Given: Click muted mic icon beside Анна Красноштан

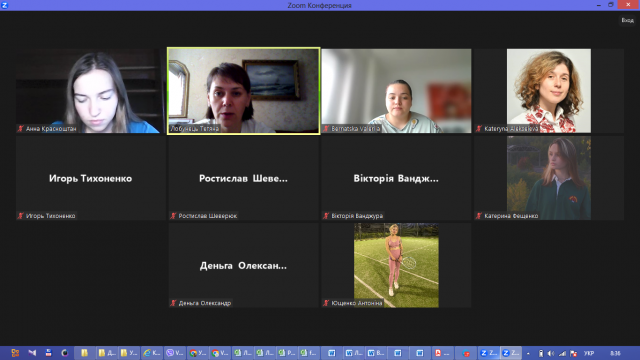Looking at the screenshot, I should [x=20, y=129].
